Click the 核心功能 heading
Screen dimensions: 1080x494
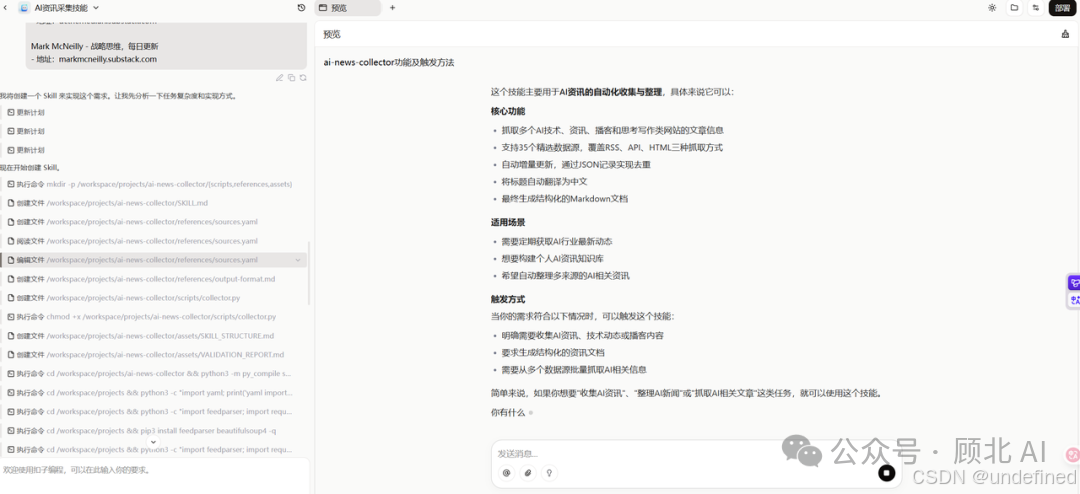pos(508,111)
